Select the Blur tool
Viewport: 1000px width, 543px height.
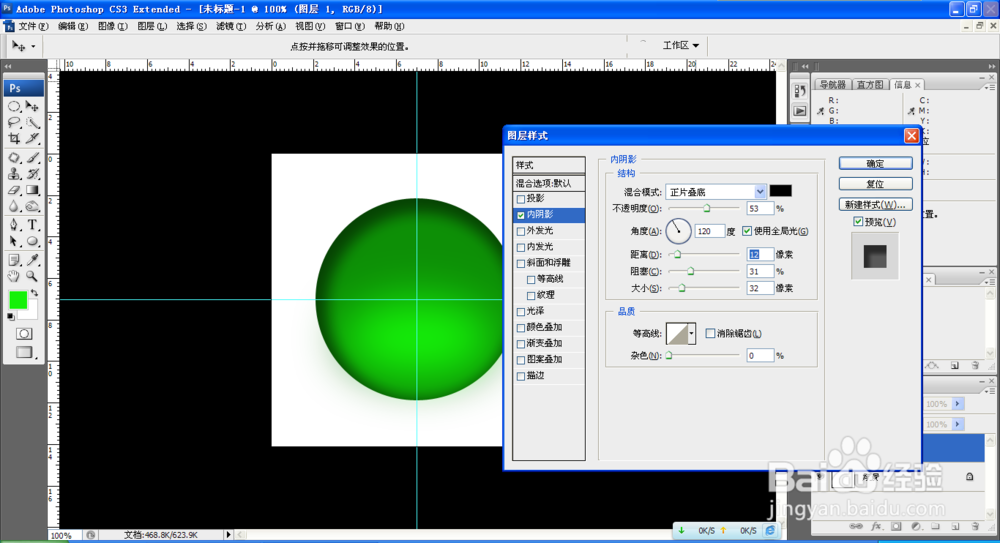(14, 206)
